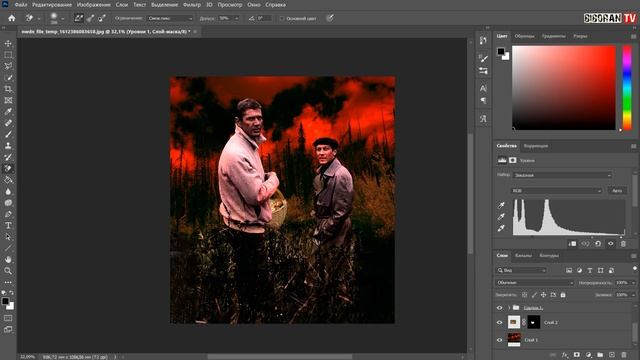Click the foreground color swatch in toolbar
The width and height of the screenshot is (640, 360).
5,301
